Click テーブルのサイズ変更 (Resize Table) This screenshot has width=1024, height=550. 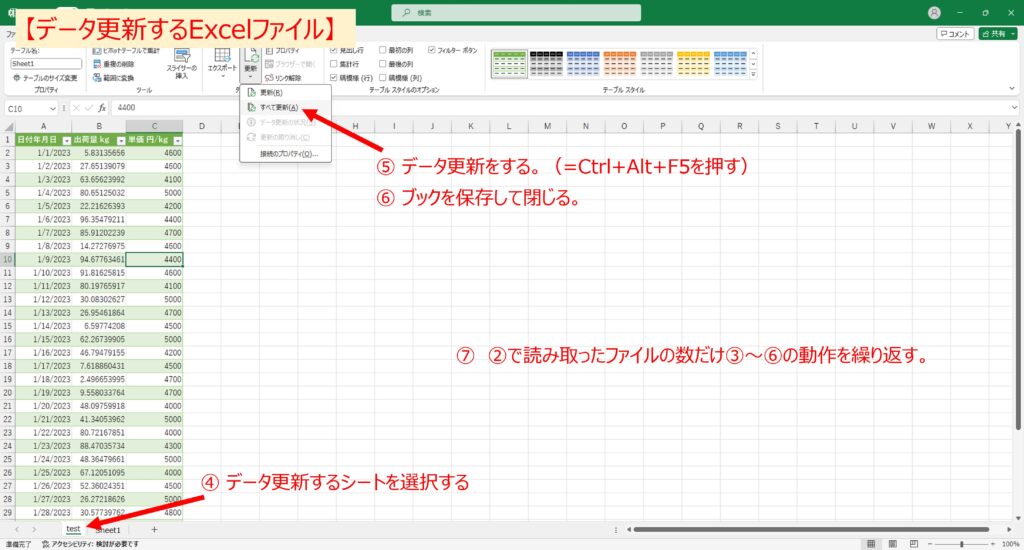click(46, 77)
